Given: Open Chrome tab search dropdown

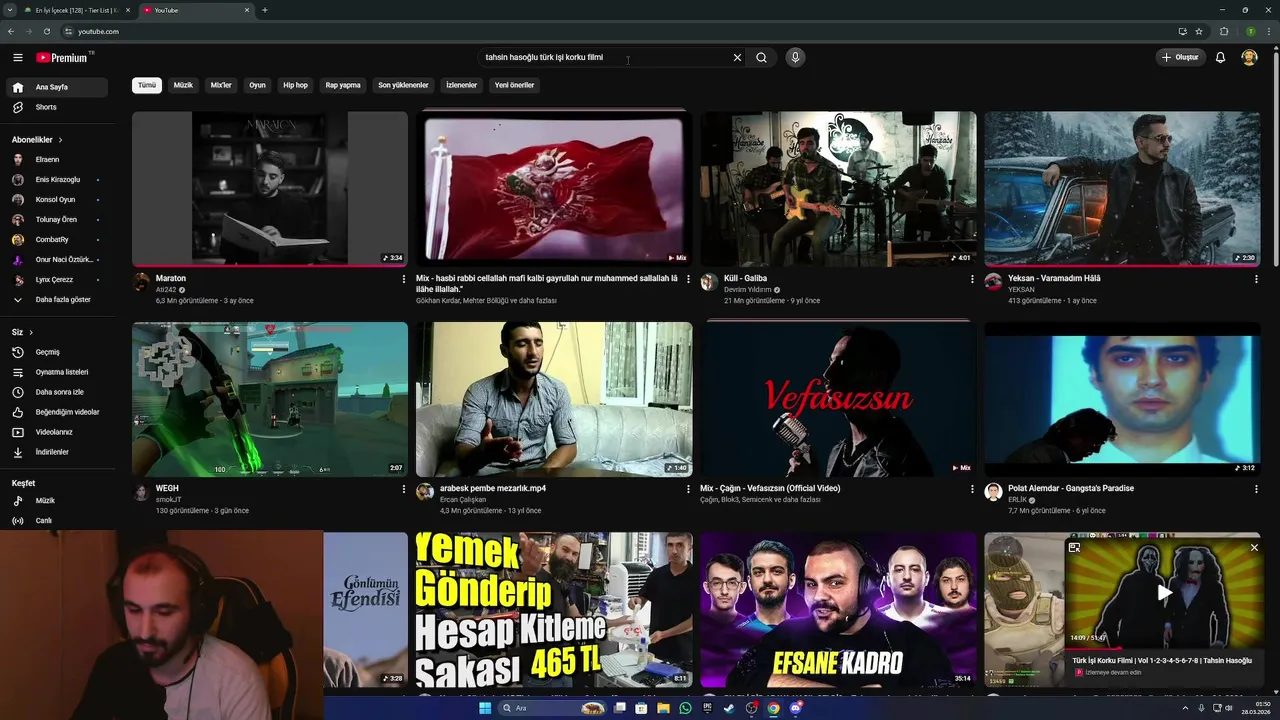Looking at the screenshot, I should pos(11,10).
